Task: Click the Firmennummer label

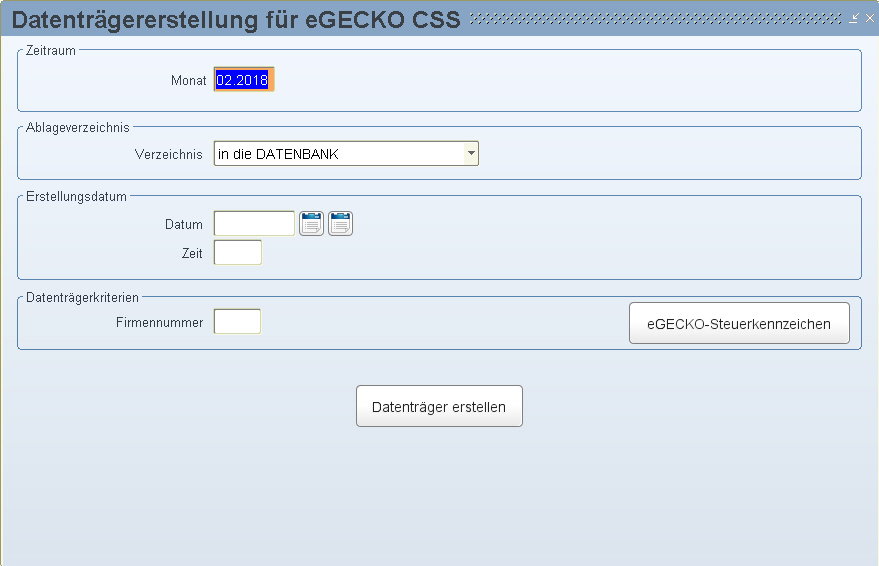Action: point(159,322)
